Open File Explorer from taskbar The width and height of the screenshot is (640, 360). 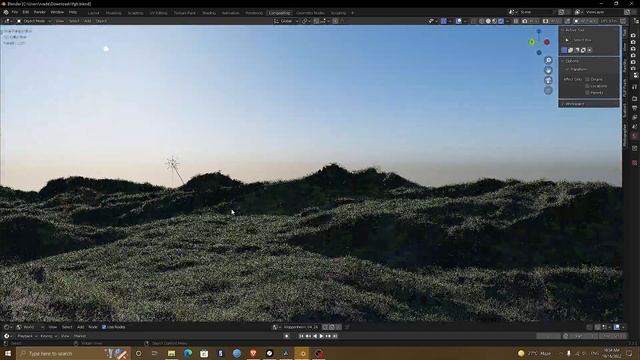[171, 353]
